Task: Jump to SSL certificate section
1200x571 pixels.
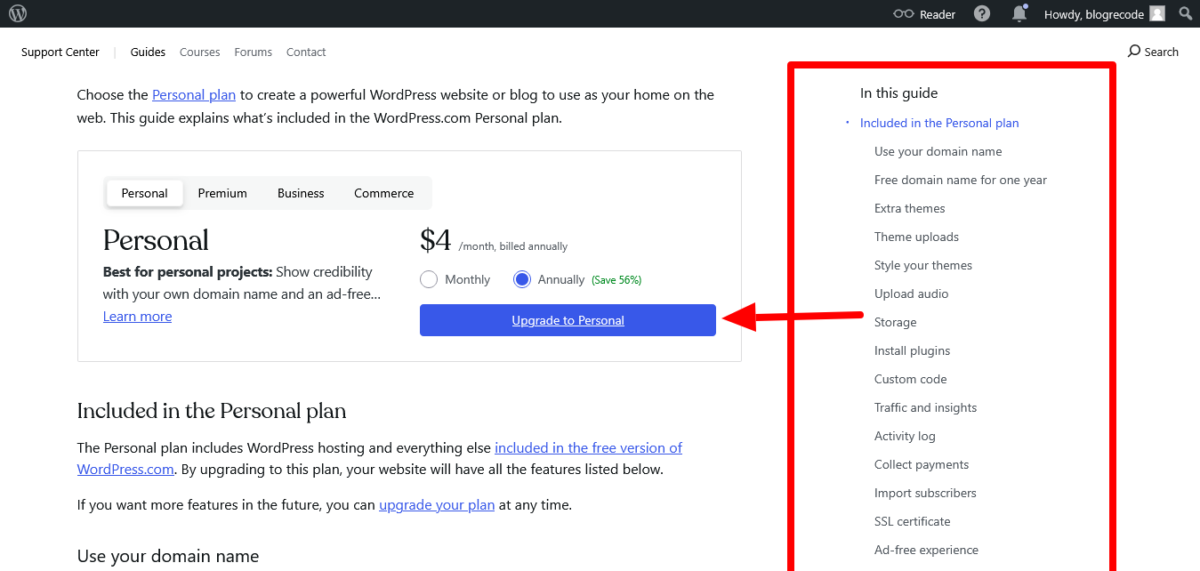Action: coord(912,522)
